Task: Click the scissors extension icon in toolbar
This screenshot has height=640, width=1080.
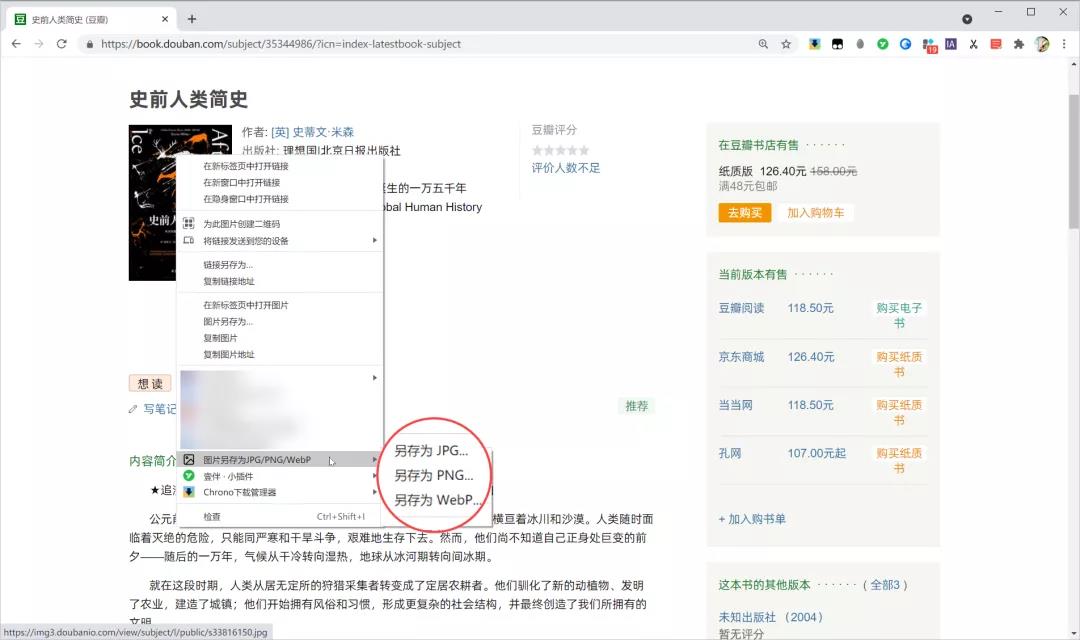Action: [x=974, y=44]
